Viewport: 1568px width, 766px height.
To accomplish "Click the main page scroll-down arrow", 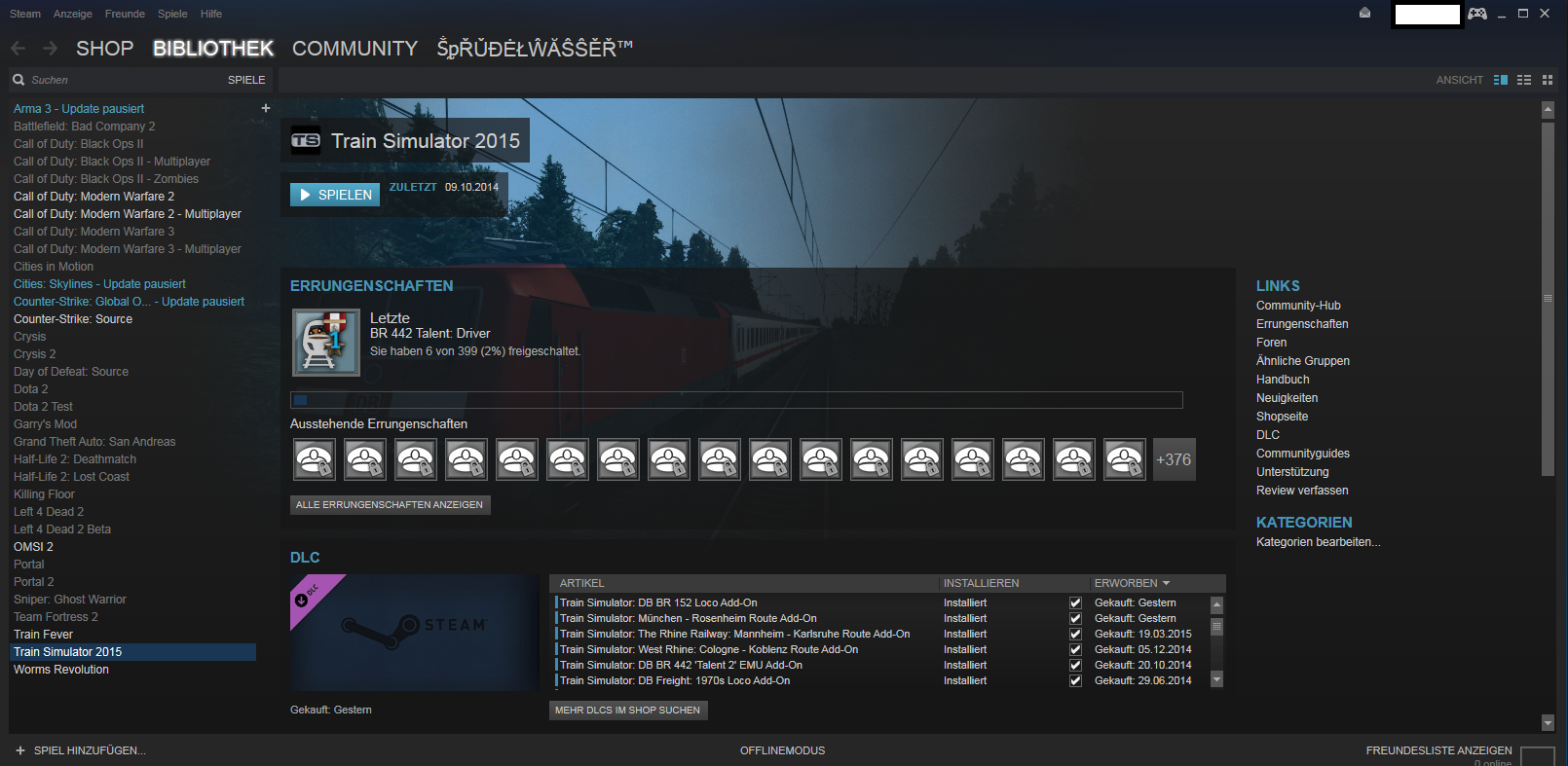I will pyautogui.click(x=1548, y=722).
